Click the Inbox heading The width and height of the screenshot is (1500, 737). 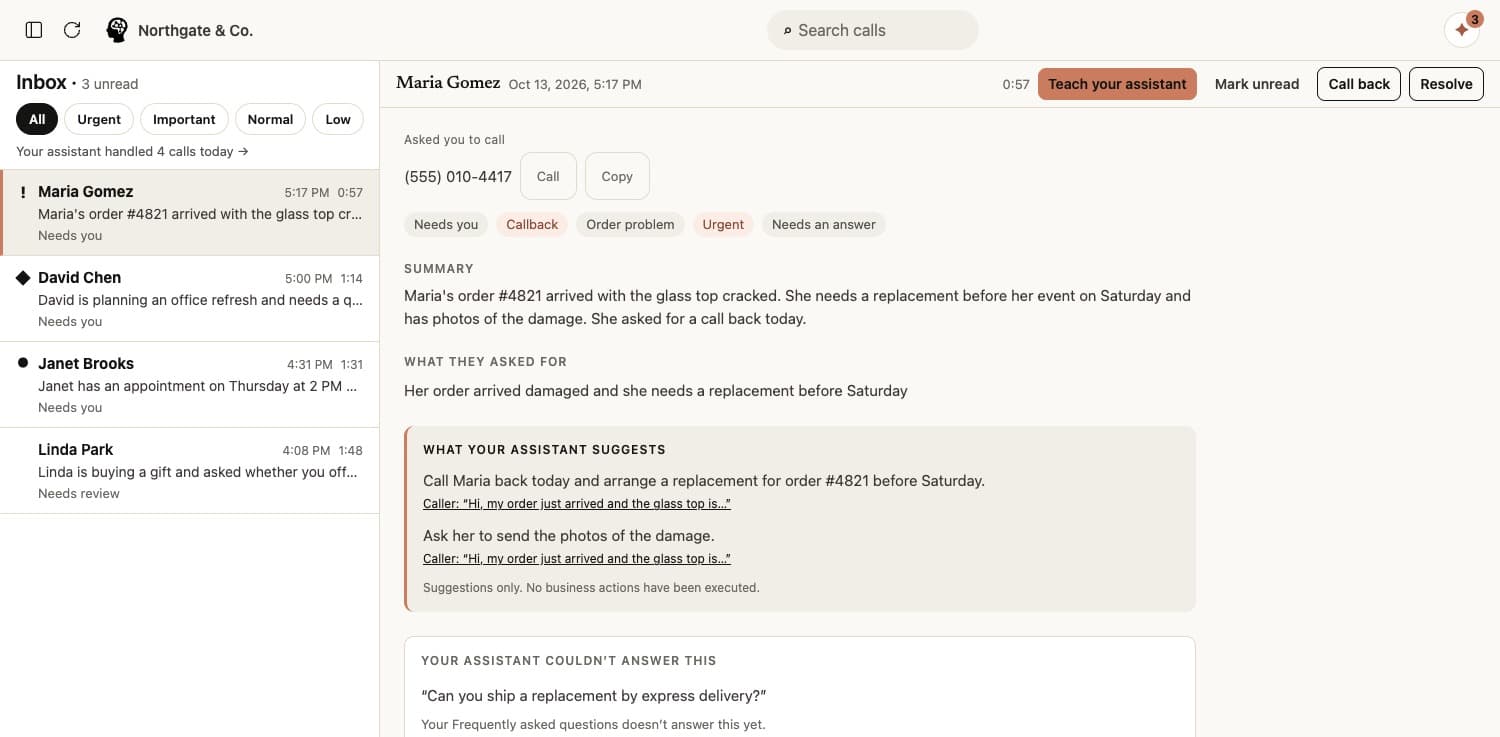(x=41, y=83)
